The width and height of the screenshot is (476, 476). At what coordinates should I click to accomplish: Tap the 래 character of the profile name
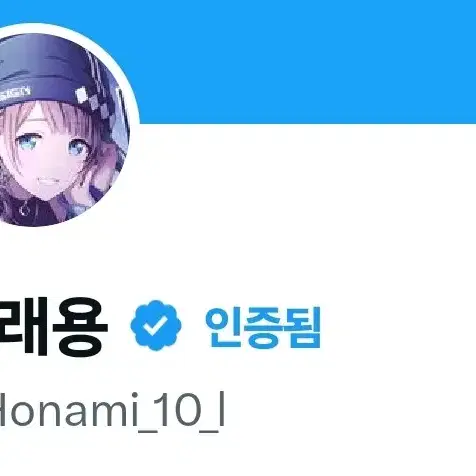(23, 326)
